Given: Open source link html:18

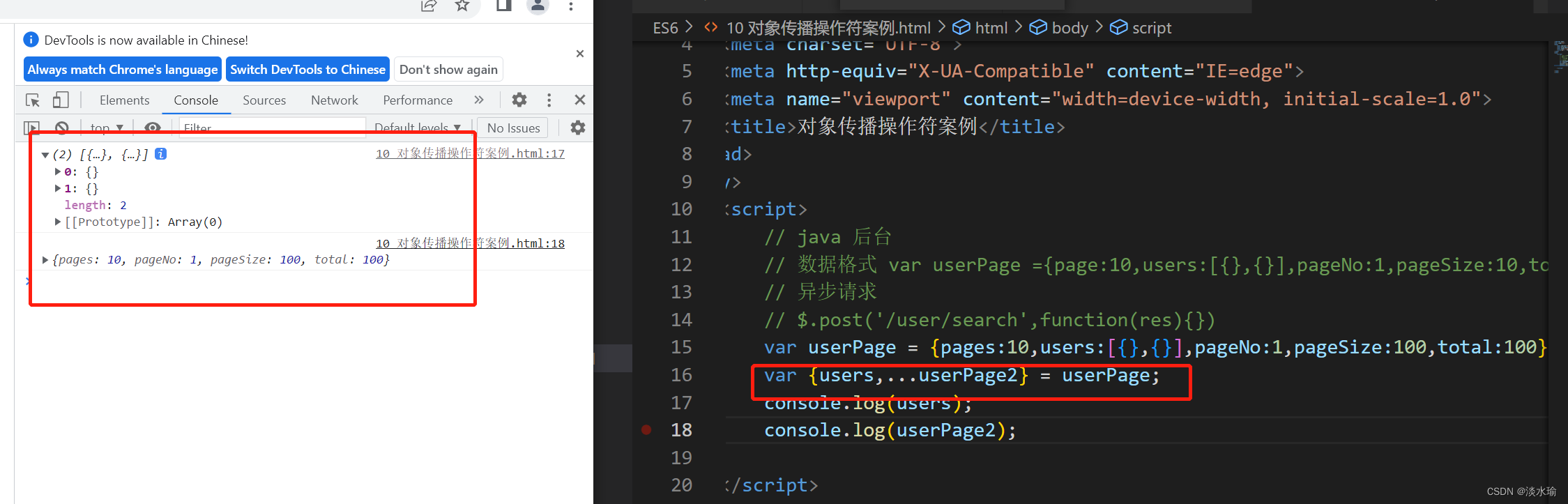Looking at the screenshot, I should point(470,243).
